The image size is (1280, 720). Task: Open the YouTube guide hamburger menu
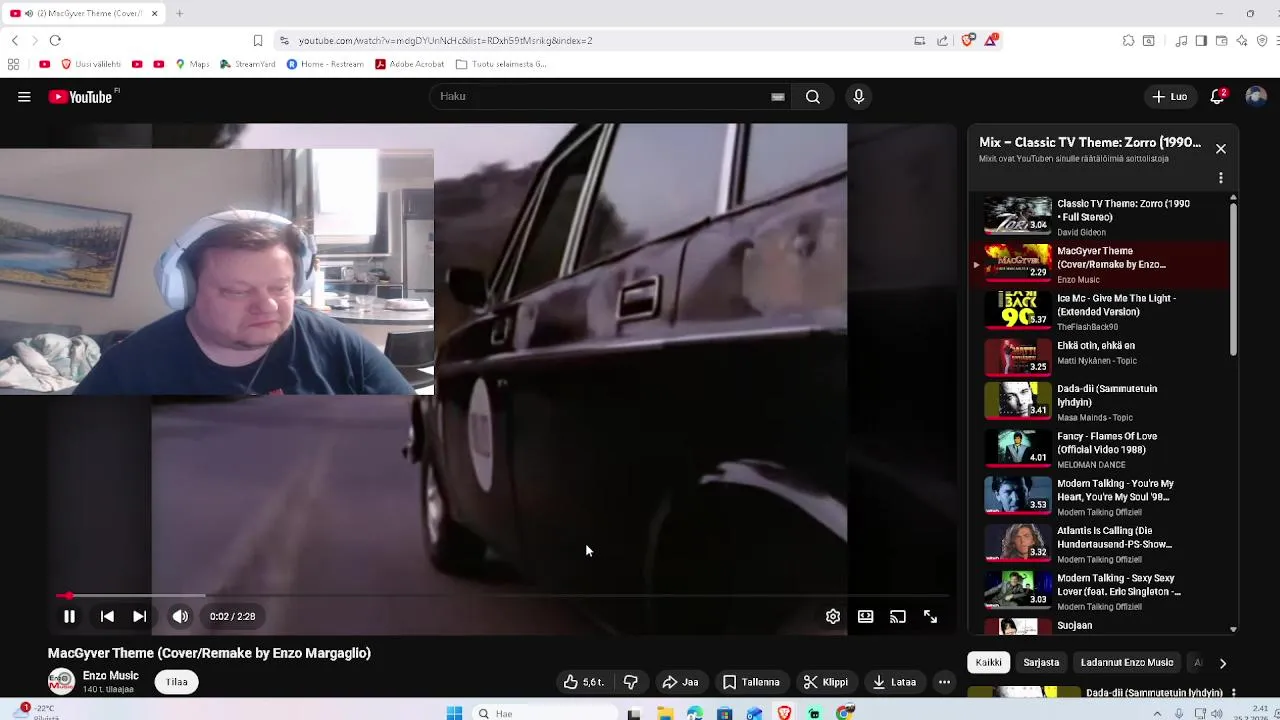[24, 97]
